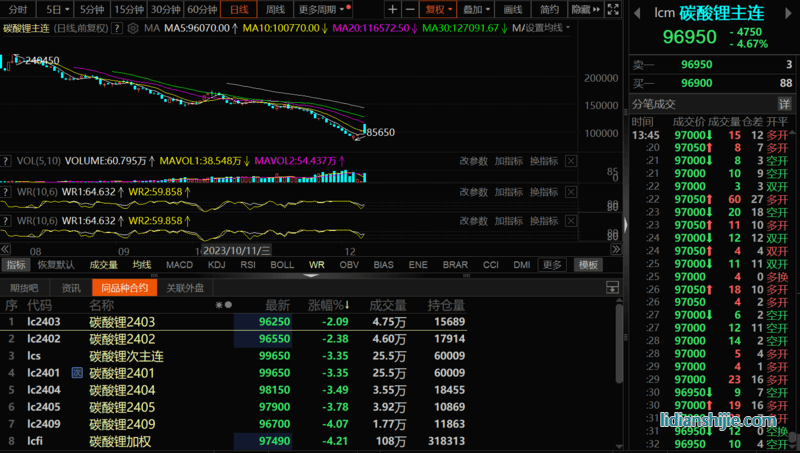800x453 pixels.
Task: Open the 更多周期 dropdown
Action: pyautogui.click(x=320, y=9)
